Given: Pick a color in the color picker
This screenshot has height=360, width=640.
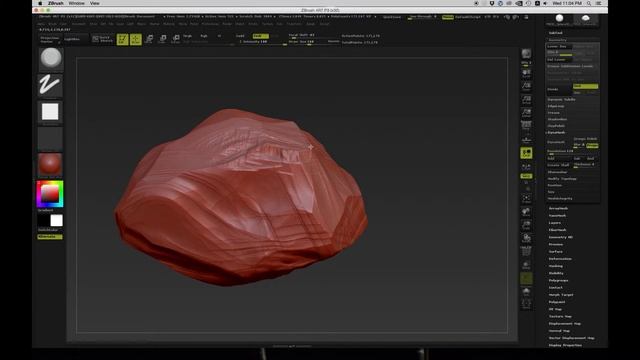Looking at the screenshot, I should tap(50, 194).
